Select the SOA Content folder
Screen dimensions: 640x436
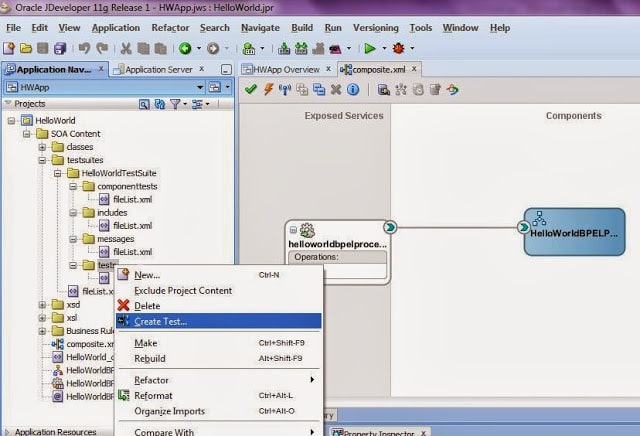[x=76, y=134]
